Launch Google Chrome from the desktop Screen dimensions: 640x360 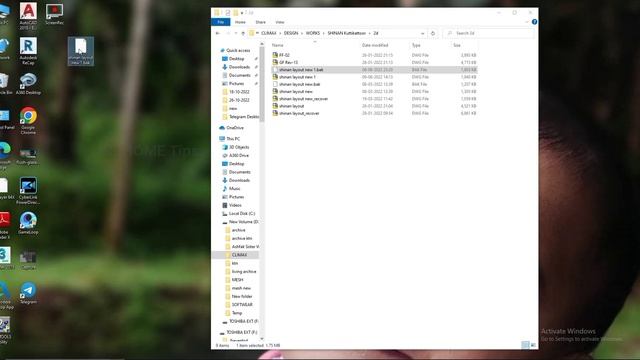(x=28, y=121)
